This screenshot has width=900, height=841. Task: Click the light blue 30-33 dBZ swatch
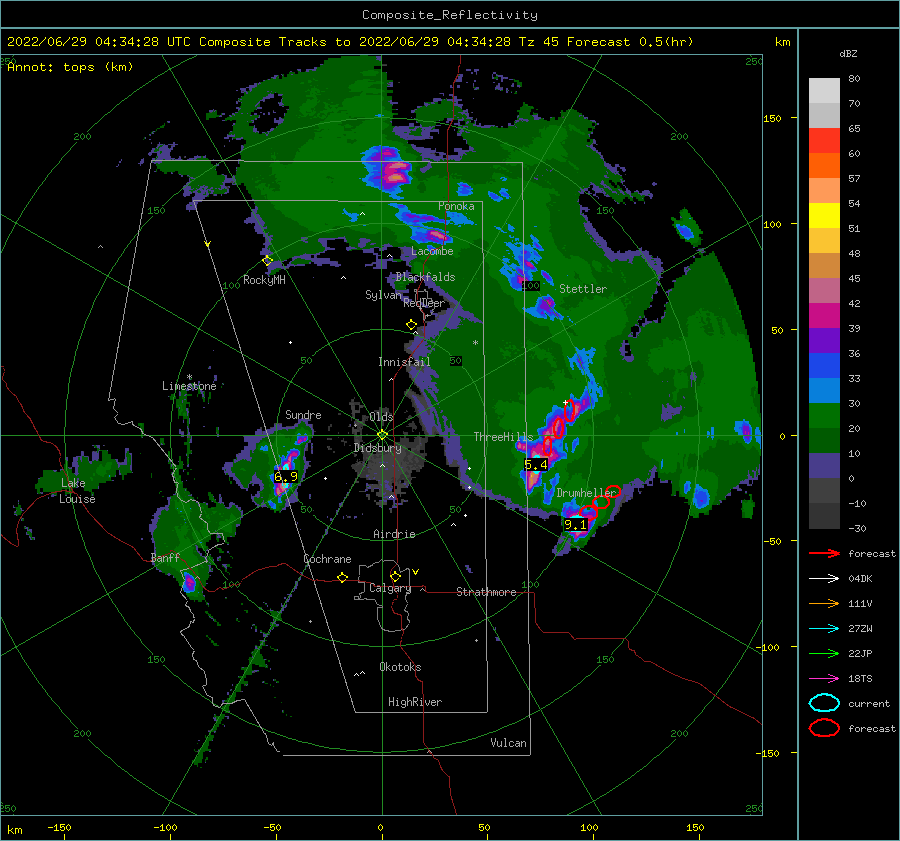824,390
